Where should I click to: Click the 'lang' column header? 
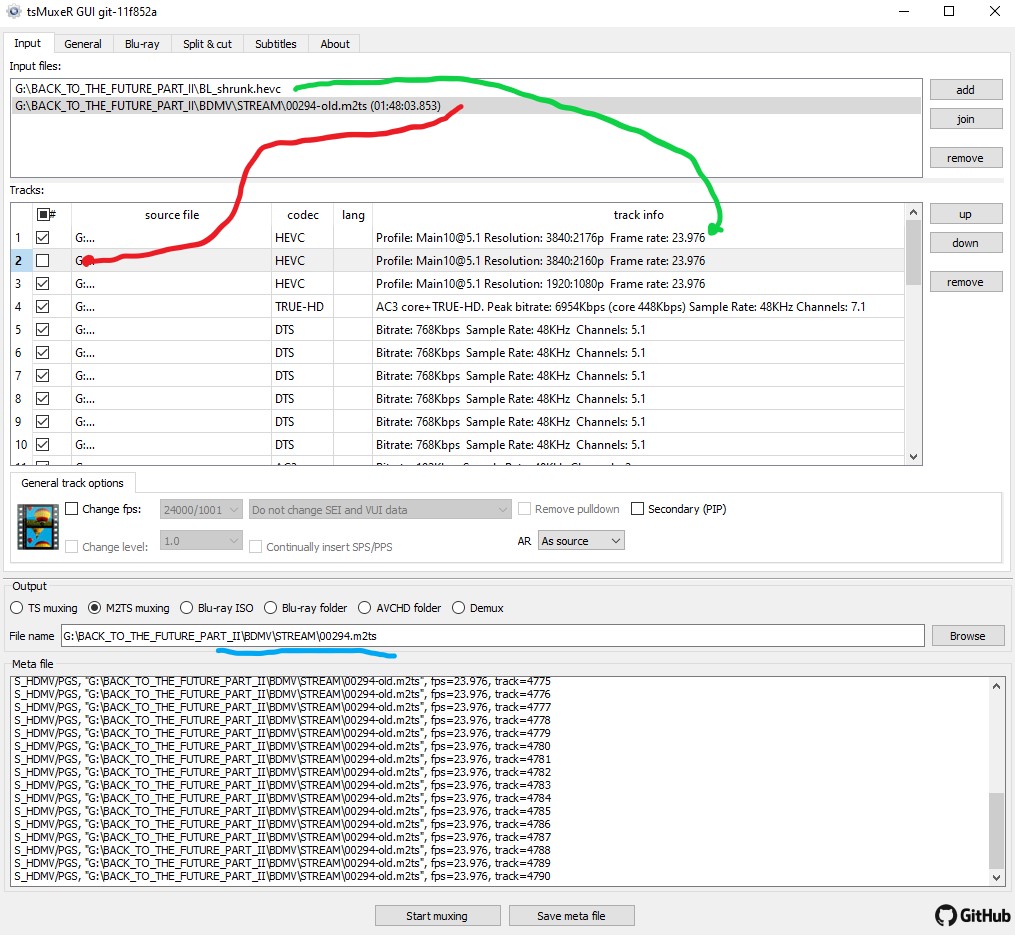(353, 214)
